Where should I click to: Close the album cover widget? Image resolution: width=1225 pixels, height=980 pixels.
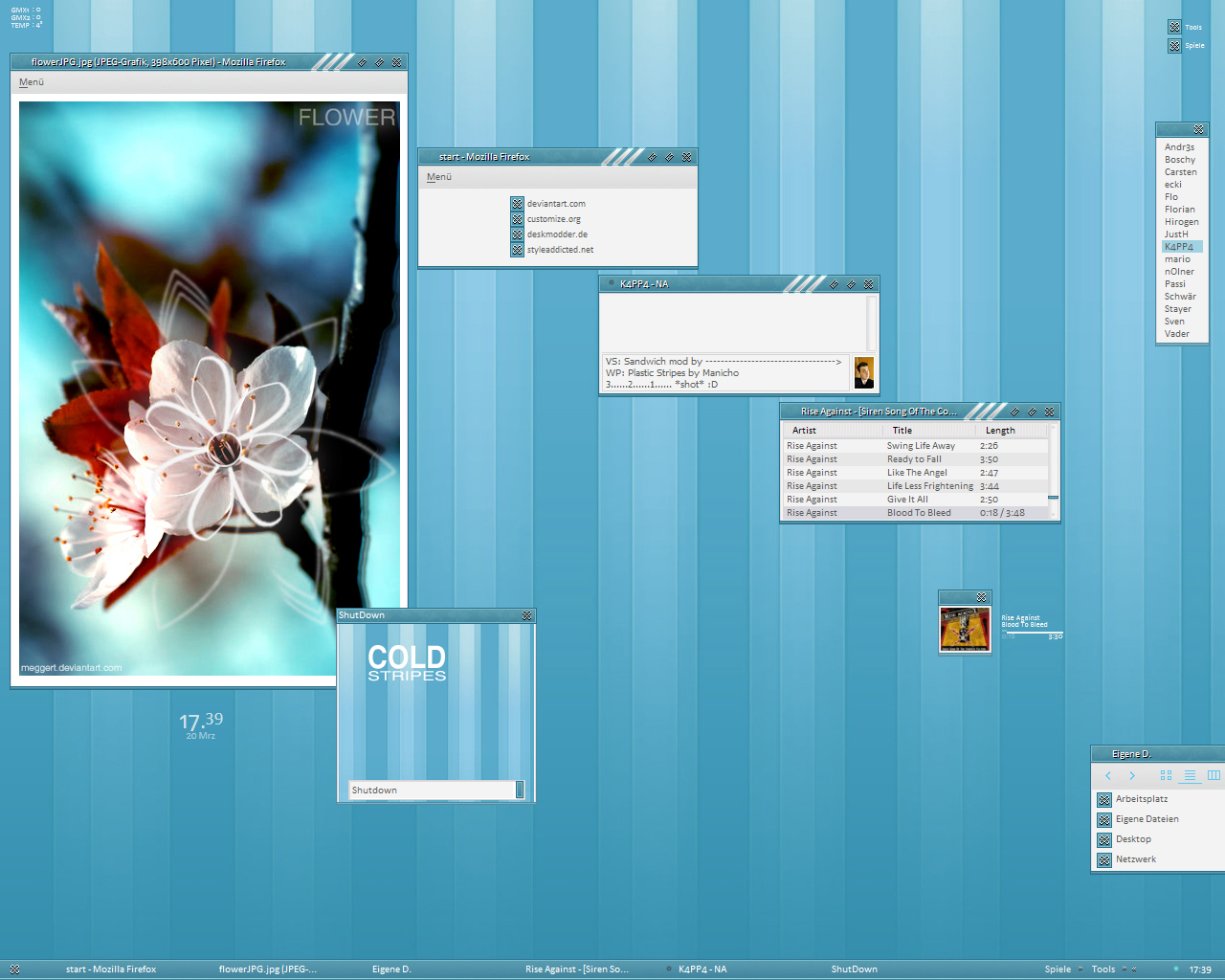click(981, 597)
